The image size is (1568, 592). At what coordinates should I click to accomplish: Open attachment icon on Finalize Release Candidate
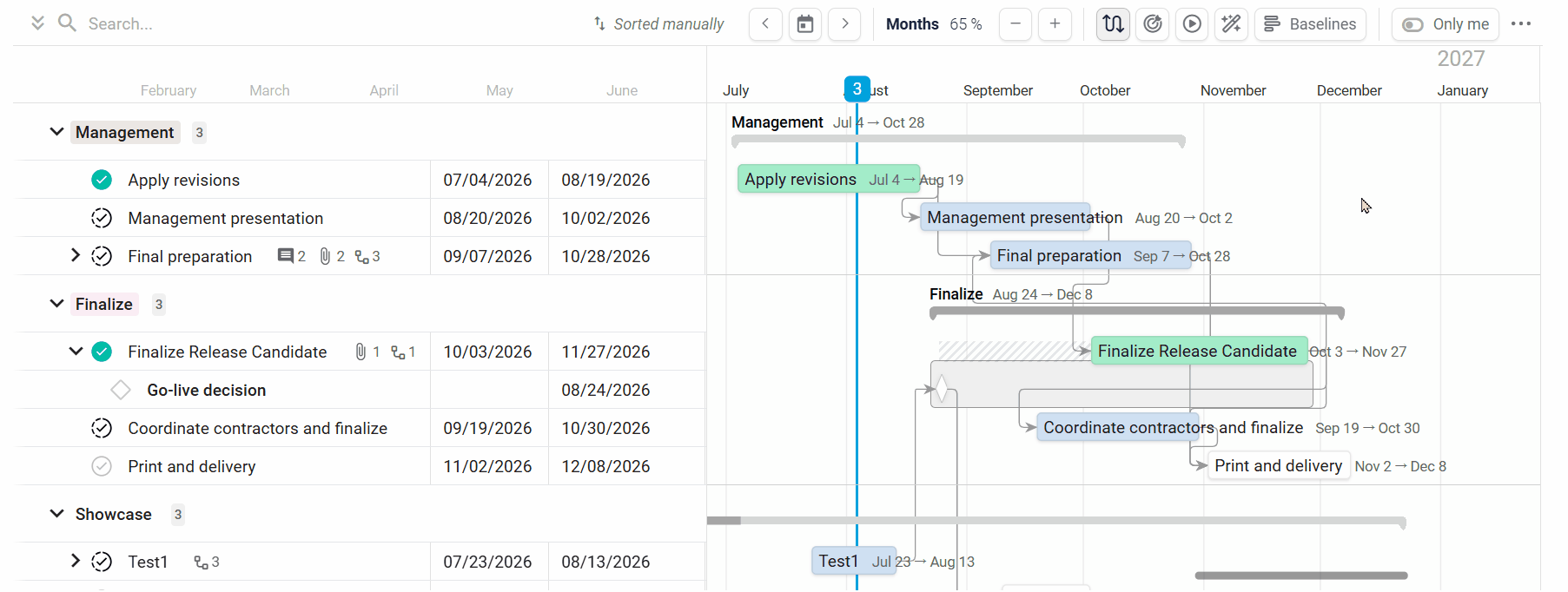click(x=367, y=352)
